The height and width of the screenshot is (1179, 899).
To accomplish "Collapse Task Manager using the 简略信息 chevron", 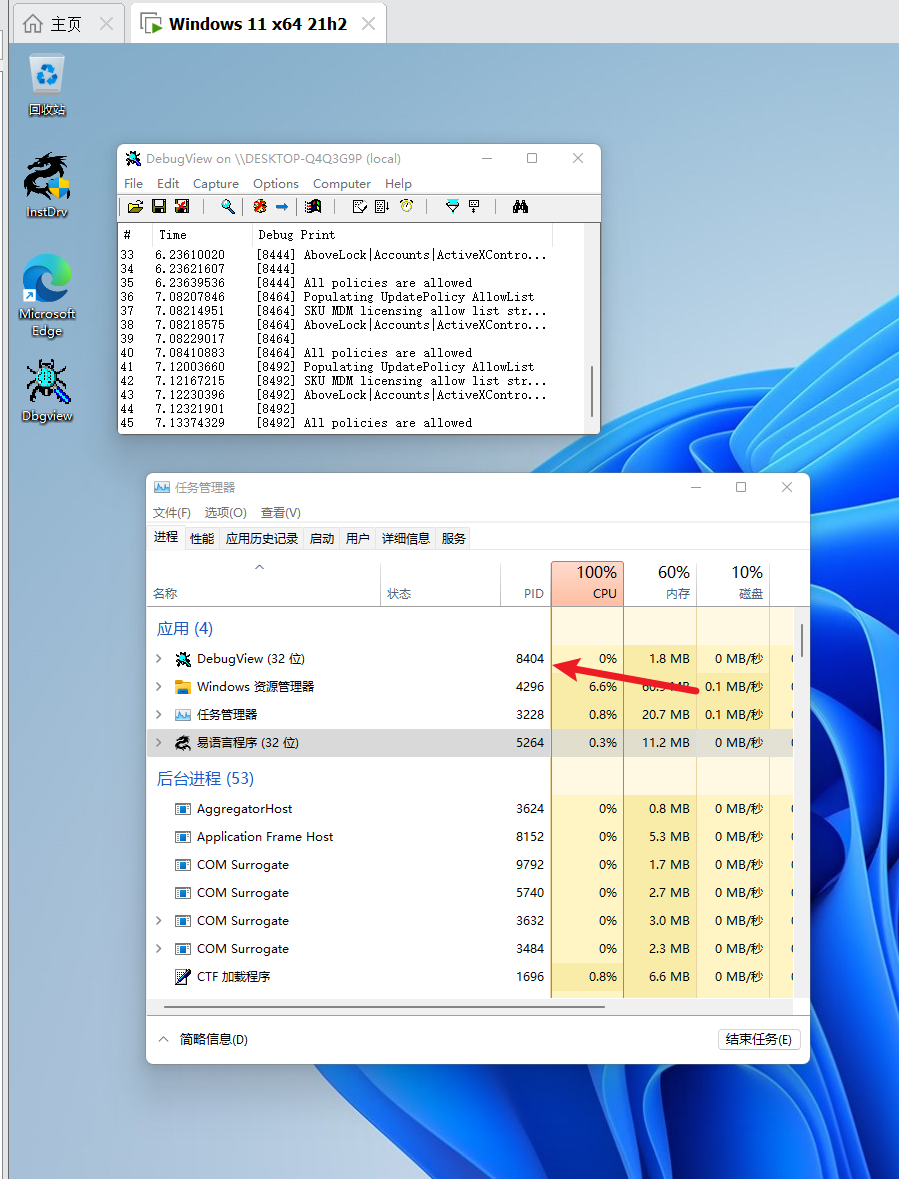I will tap(163, 1039).
